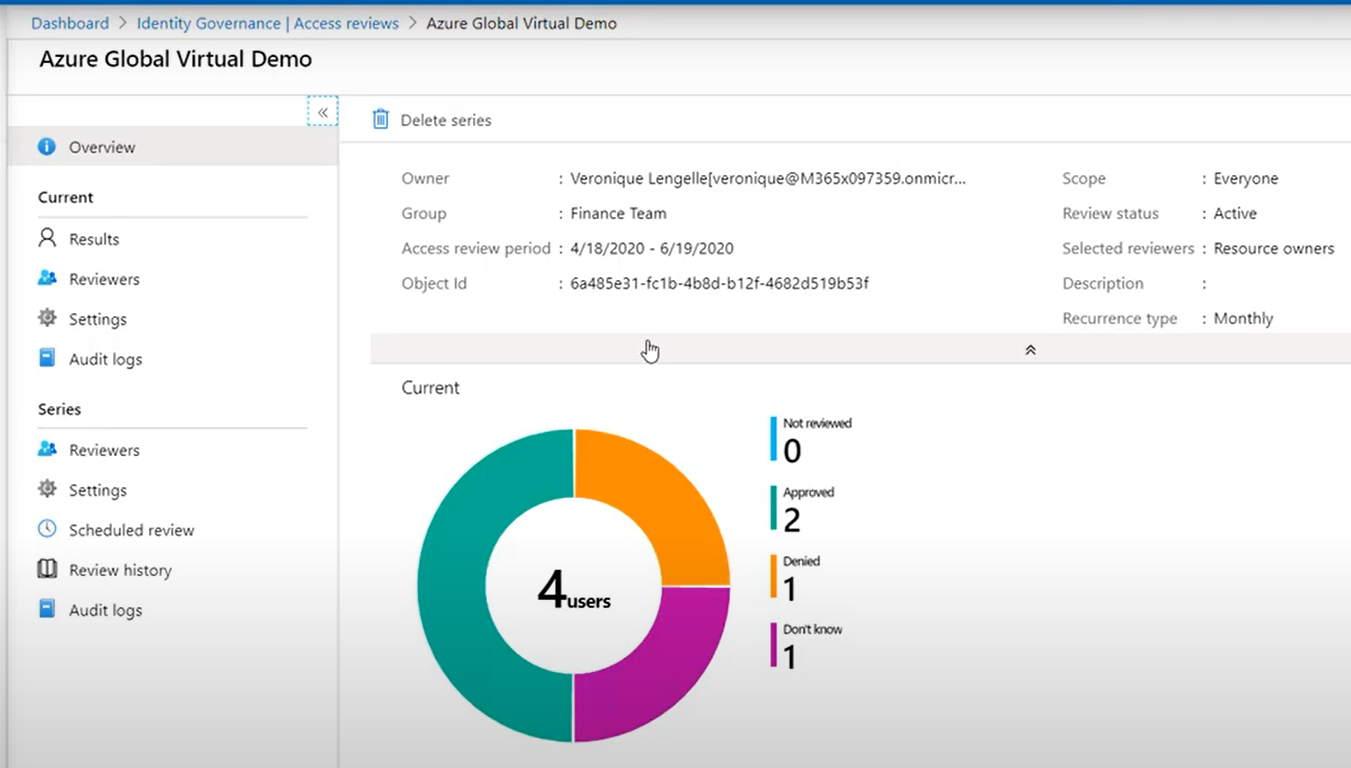Image resolution: width=1351 pixels, height=768 pixels.
Task: Collapse the details section with up chevrons
Action: pos(1030,350)
